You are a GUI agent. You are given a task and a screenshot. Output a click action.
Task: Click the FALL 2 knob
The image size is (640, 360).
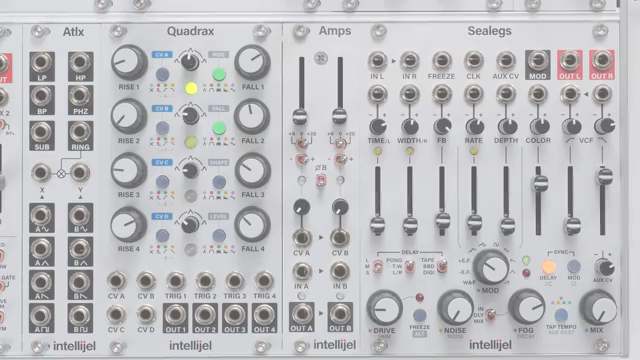coord(252,116)
